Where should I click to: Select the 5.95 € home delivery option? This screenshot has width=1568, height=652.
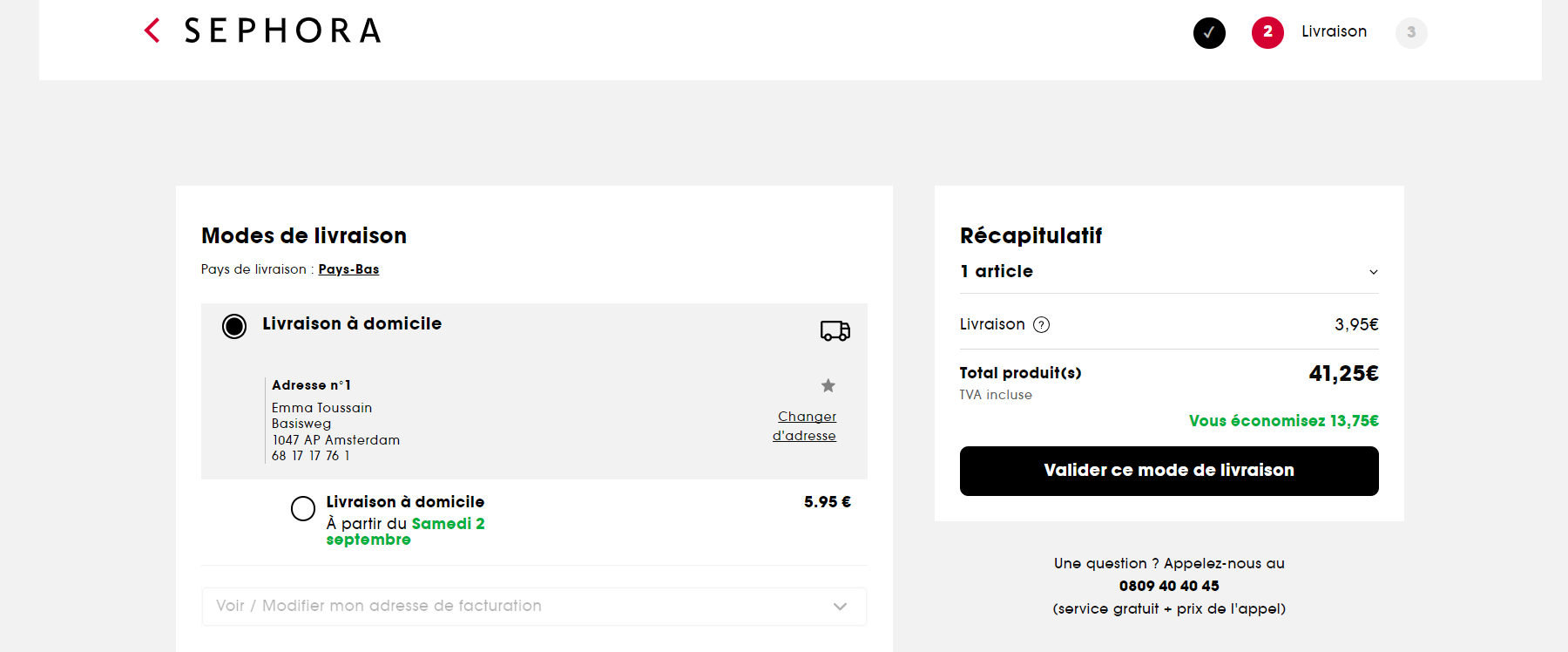click(303, 508)
